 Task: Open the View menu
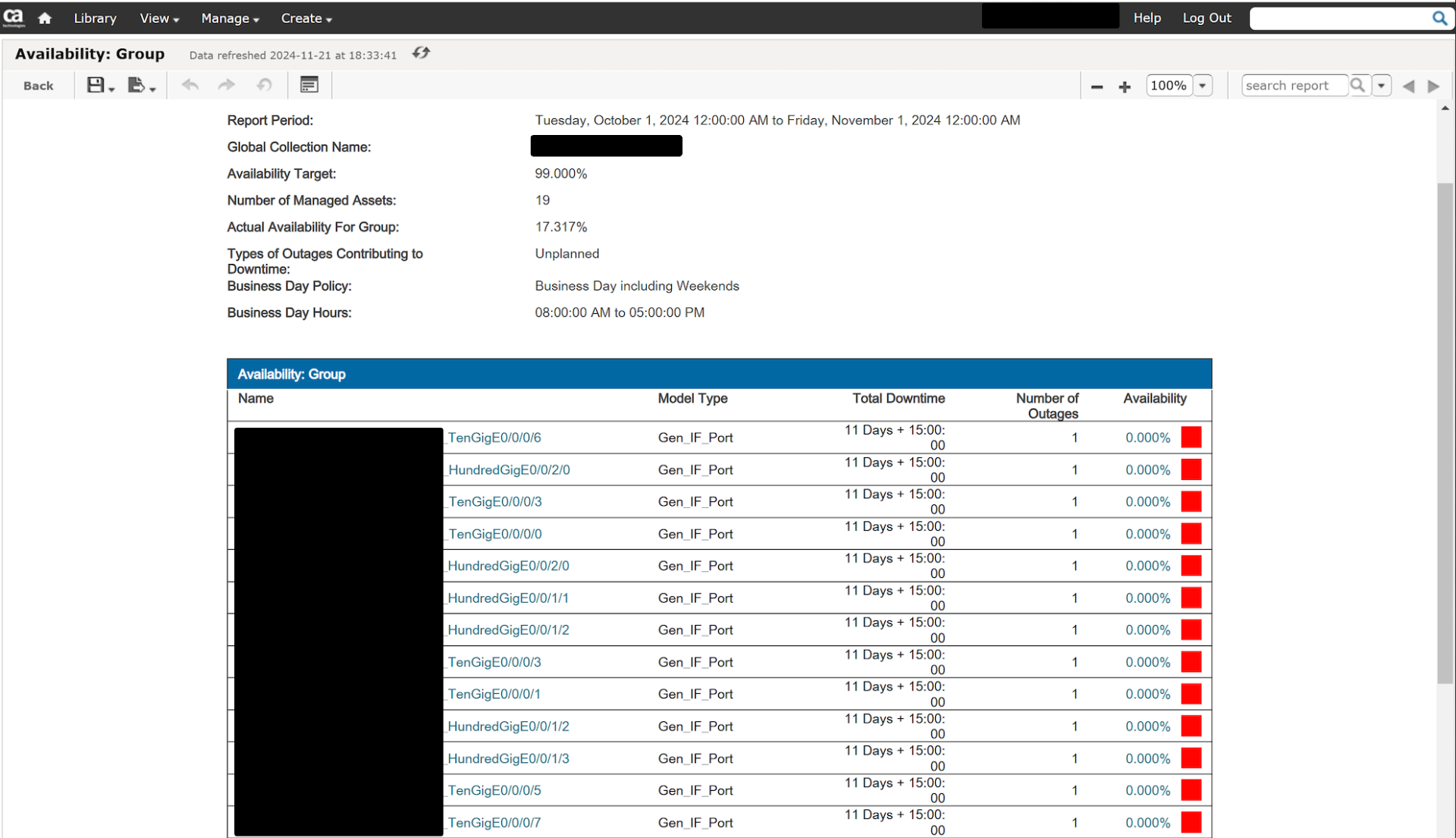[159, 18]
